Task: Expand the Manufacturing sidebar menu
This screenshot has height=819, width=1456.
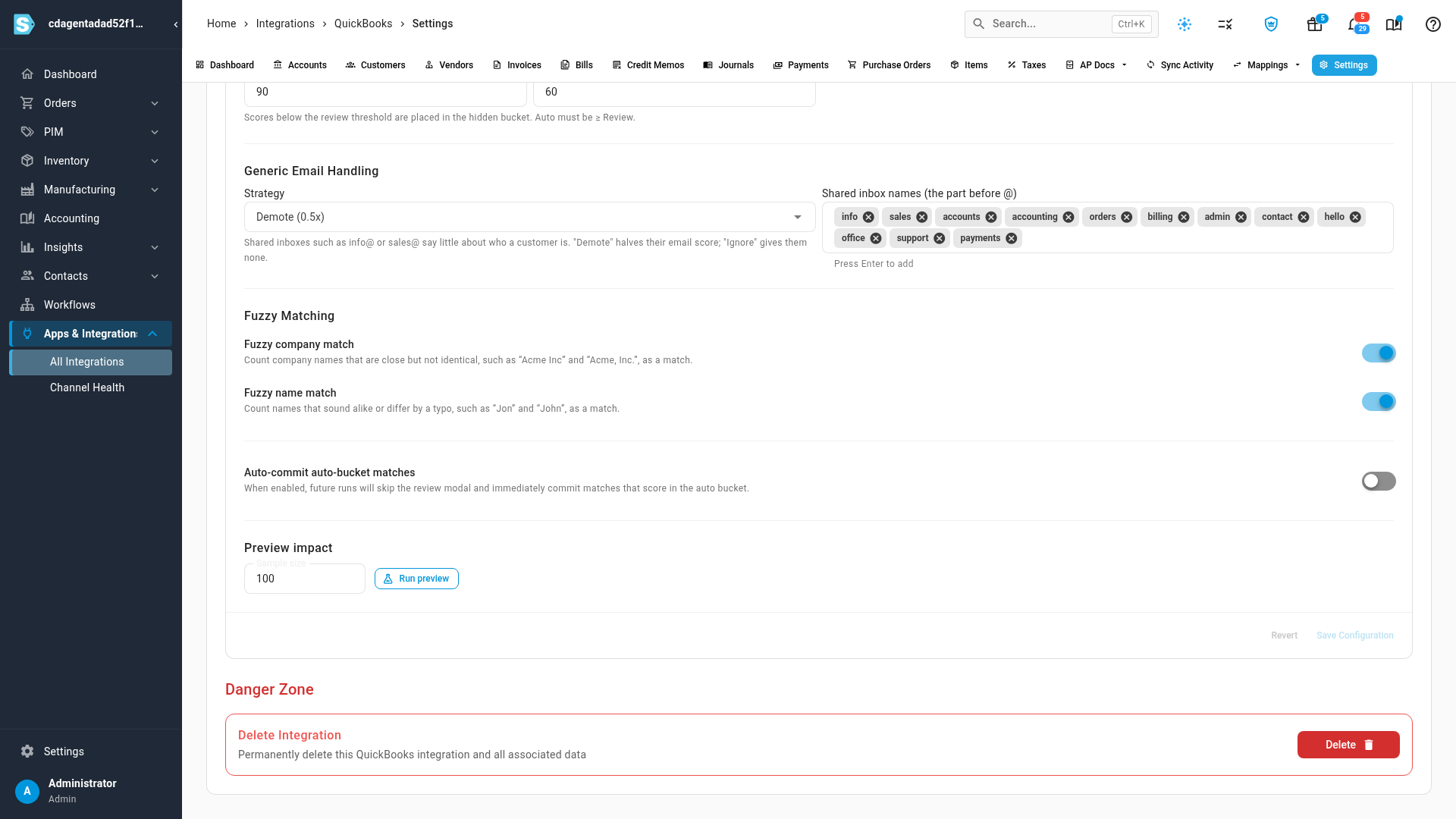Action: [91, 190]
